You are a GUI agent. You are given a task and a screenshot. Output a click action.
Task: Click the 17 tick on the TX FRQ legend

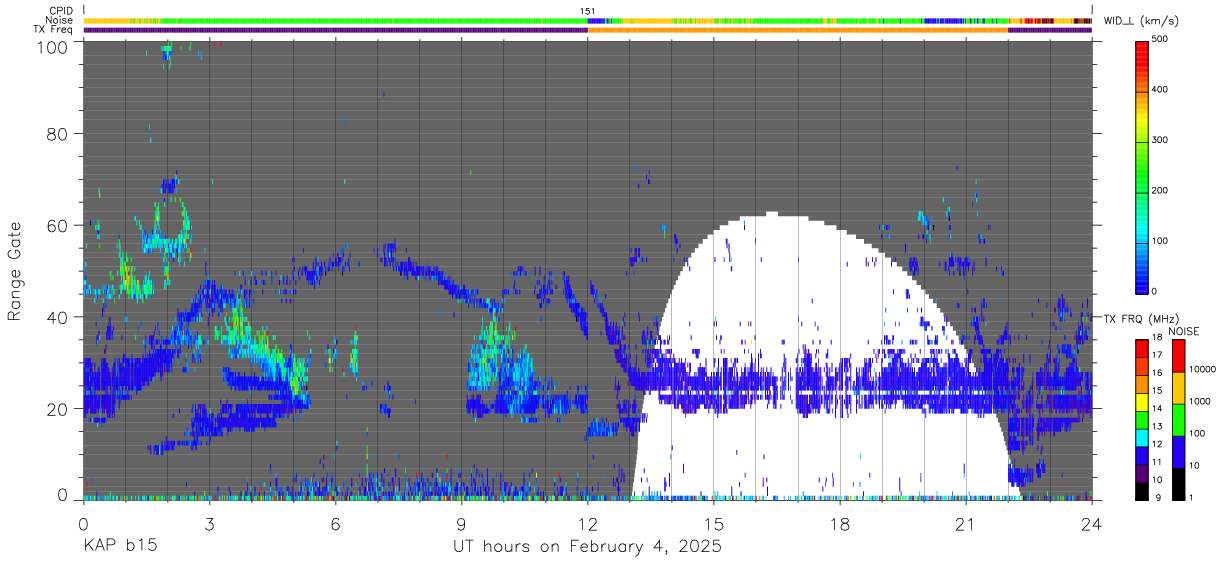tap(1158, 355)
